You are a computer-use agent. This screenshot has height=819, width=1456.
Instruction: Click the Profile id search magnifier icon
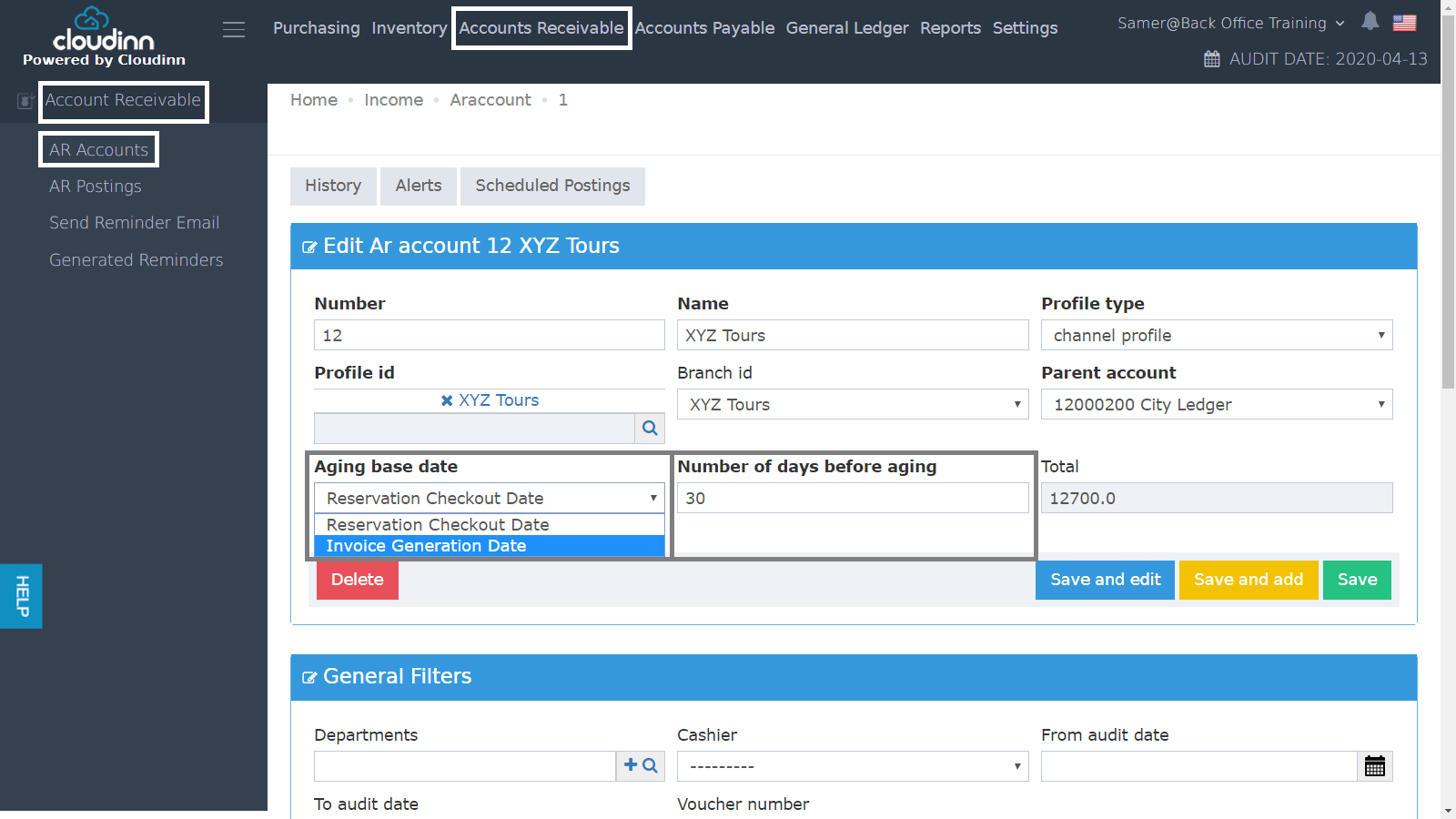pyautogui.click(x=650, y=428)
